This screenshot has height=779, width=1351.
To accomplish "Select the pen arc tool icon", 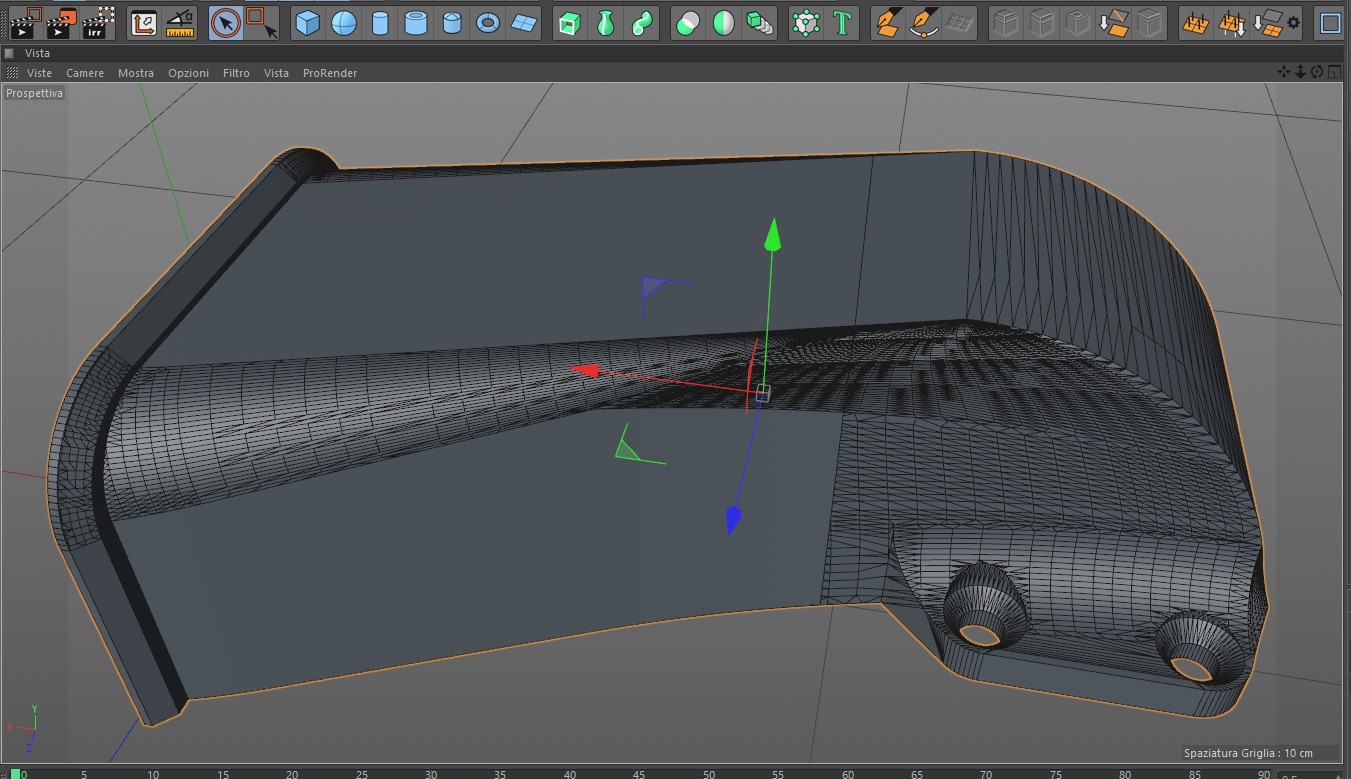I will tap(924, 23).
